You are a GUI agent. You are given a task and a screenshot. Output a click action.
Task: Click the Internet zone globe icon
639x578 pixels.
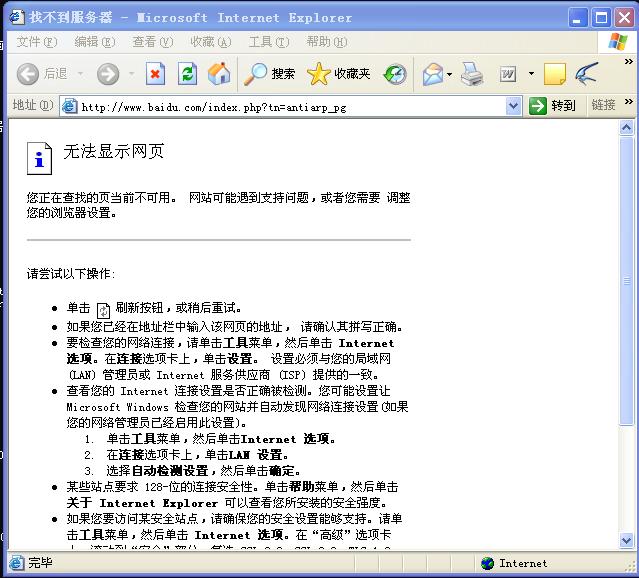[487, 563]
